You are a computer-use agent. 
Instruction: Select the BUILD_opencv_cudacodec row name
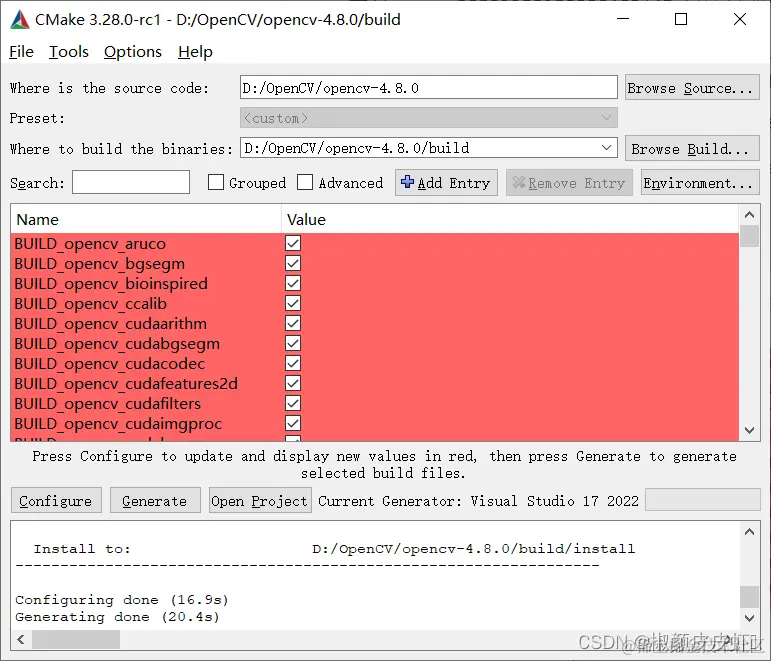click(x=110, y=364)
